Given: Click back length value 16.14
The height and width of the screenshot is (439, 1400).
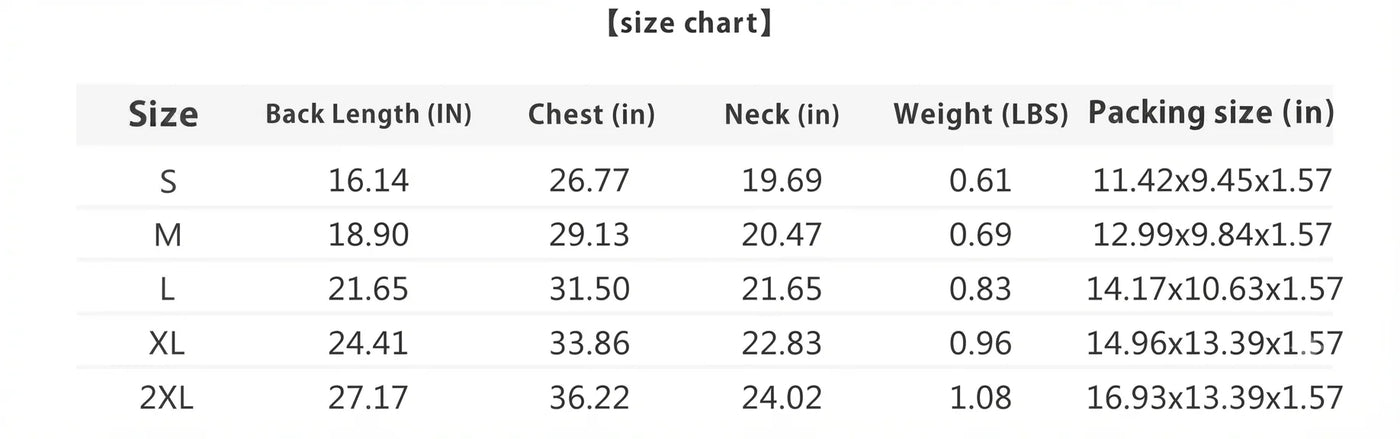Looking at the screenshot, I should tap(368, 181).
